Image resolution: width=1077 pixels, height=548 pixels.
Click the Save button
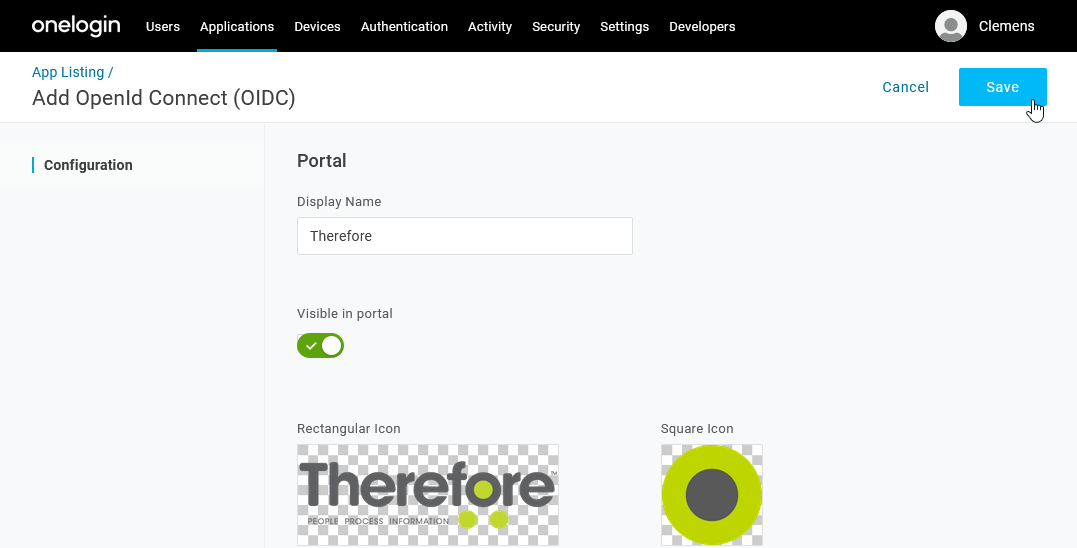tap(1002, 87)
